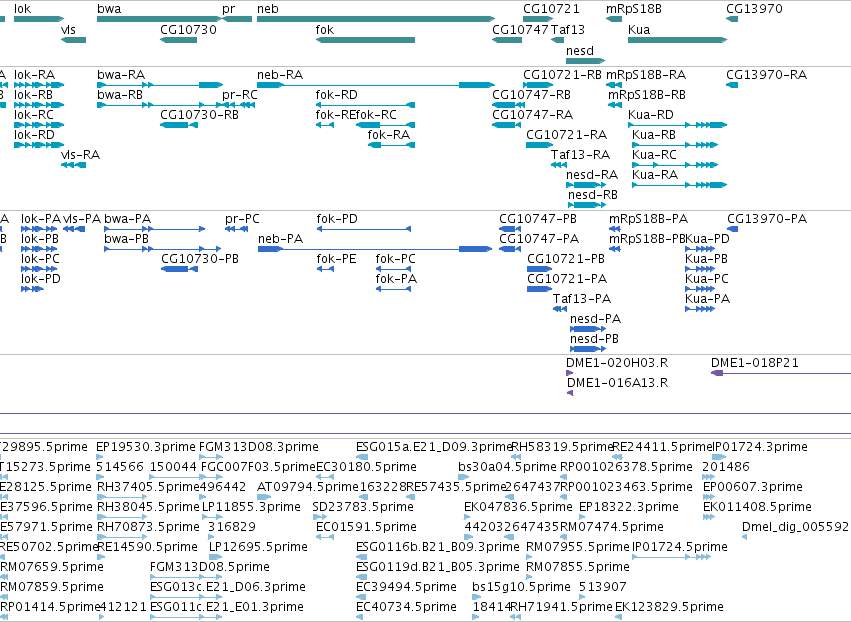This screenshot has width=851, height=622.
Task: Select transcript lok-RD
Action: [x=34, y=134]
